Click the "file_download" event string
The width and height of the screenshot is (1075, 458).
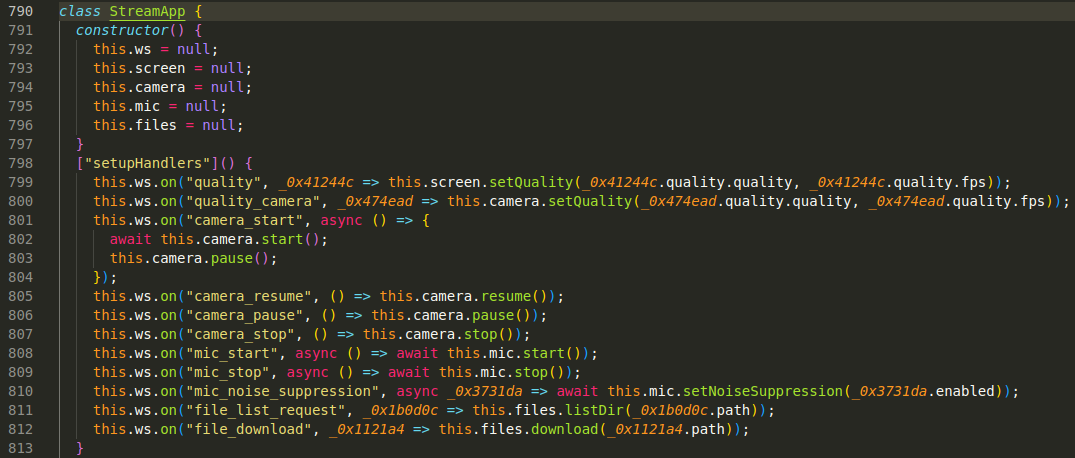[246, 429]
